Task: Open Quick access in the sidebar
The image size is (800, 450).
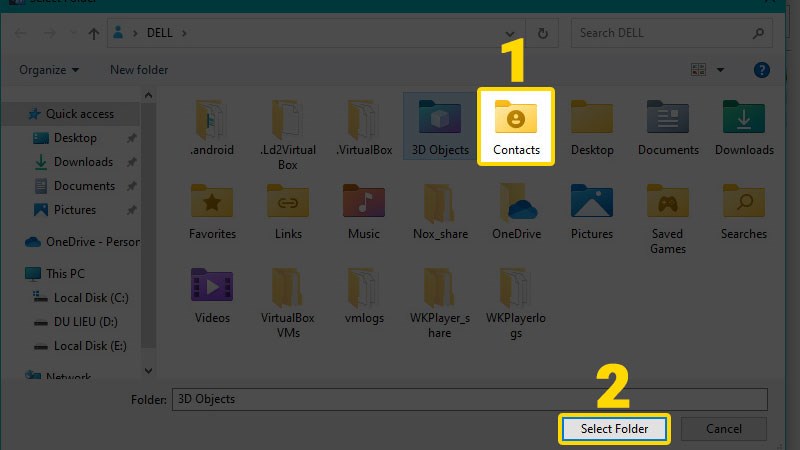Action: pos(71,114)
